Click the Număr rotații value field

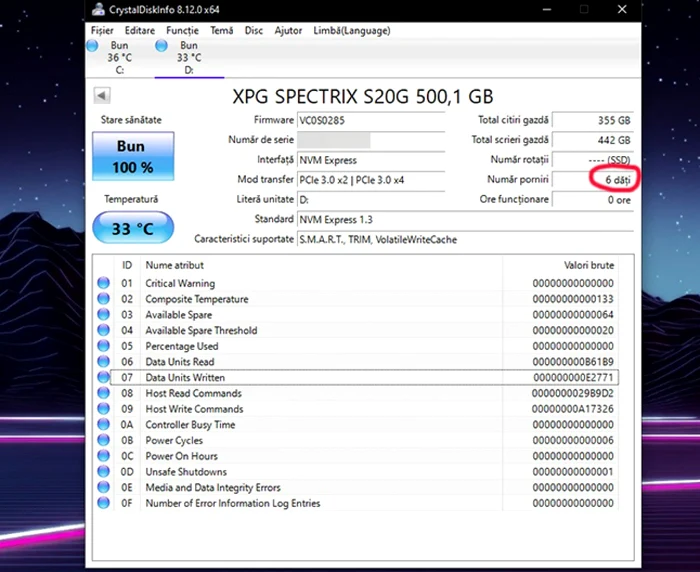pos(593,160)
